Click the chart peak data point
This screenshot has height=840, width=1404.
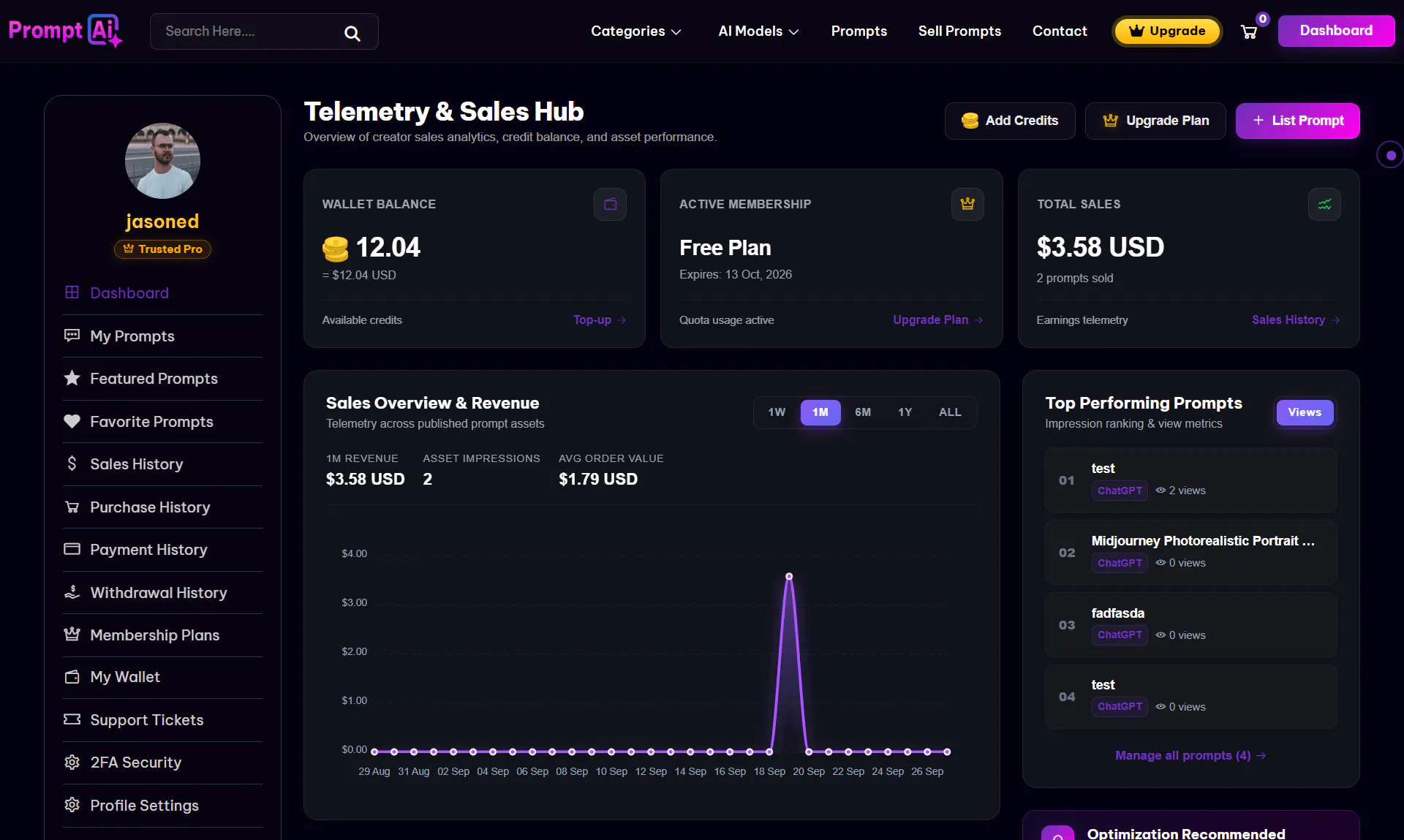click(789, 577)
